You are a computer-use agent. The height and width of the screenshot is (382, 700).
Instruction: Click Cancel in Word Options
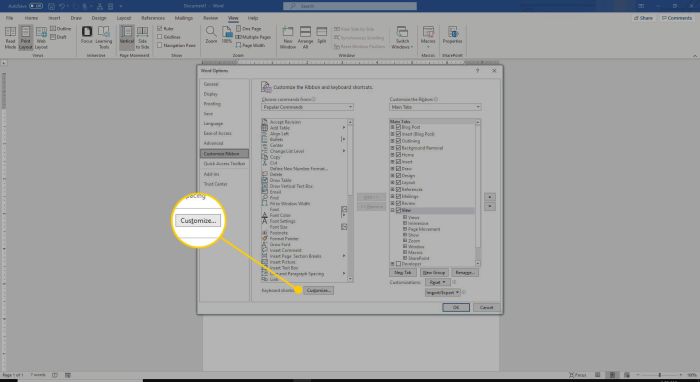click(486, 307)
